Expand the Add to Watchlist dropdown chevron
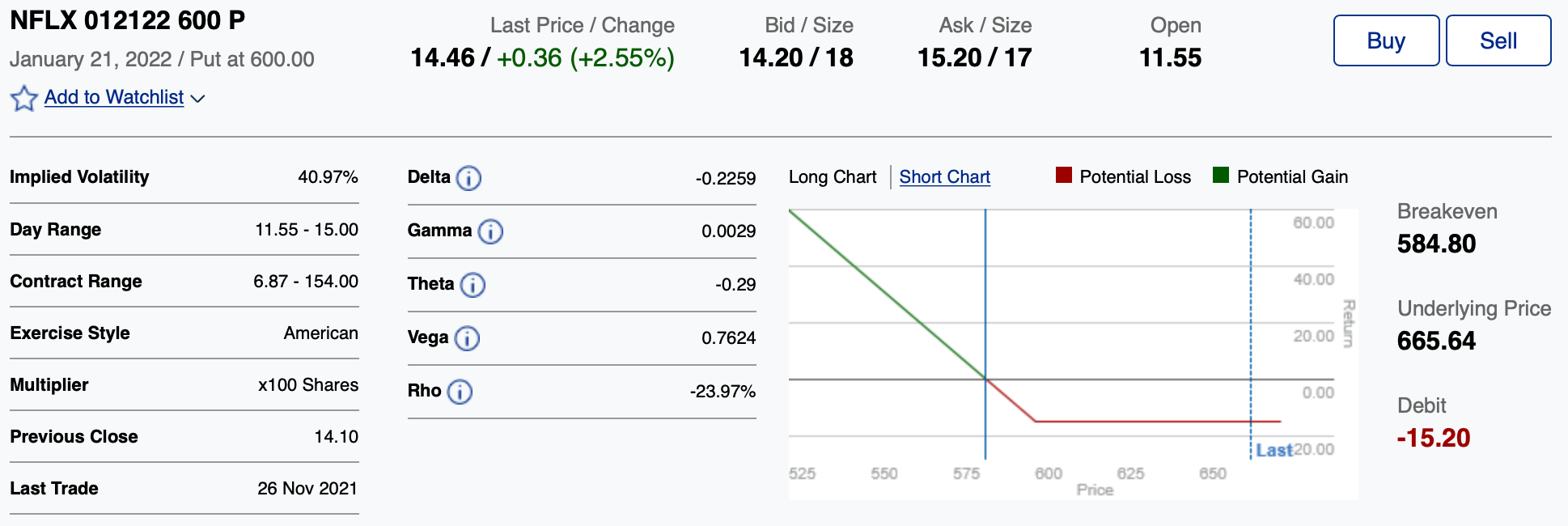Viewport: 1568px width, 526px height. (x=198, y=99)
